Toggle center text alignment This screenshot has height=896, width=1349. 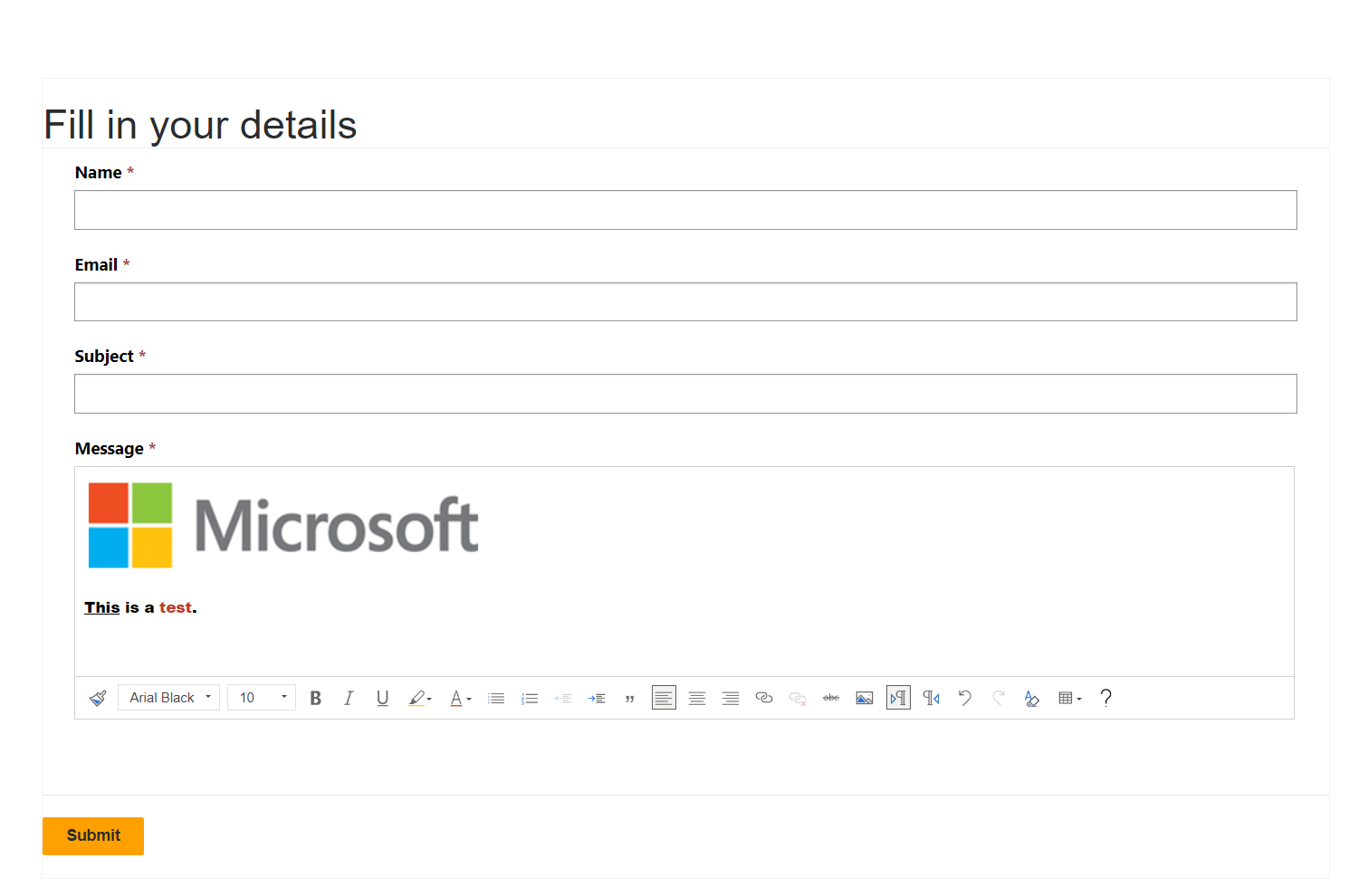pos(697,697)
